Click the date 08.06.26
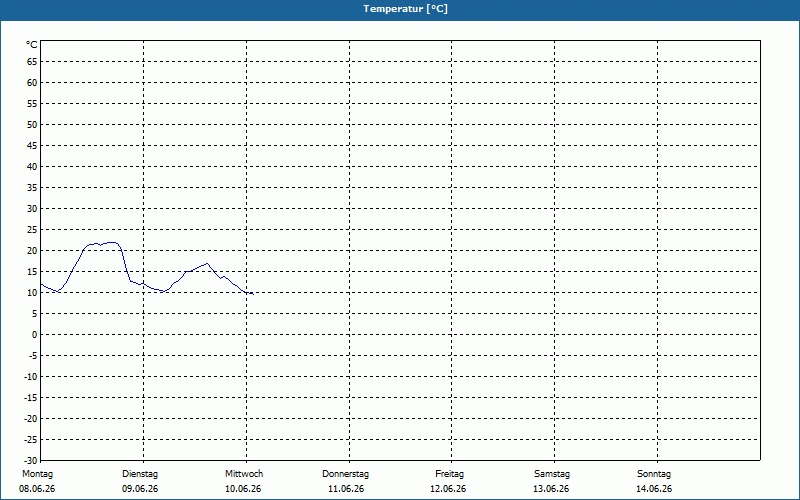 point(37,489)
